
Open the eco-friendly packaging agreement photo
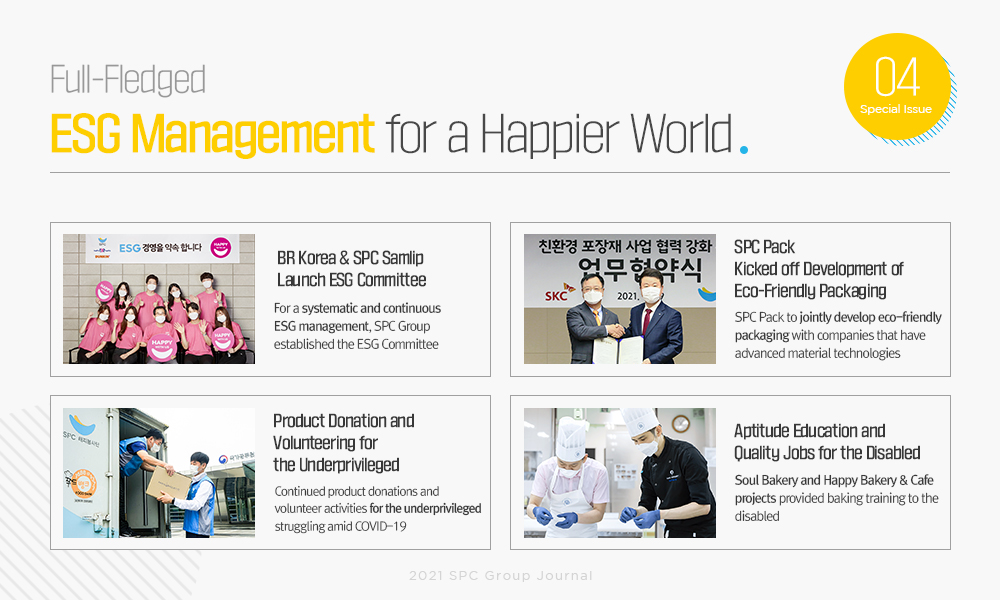(619, 299)
